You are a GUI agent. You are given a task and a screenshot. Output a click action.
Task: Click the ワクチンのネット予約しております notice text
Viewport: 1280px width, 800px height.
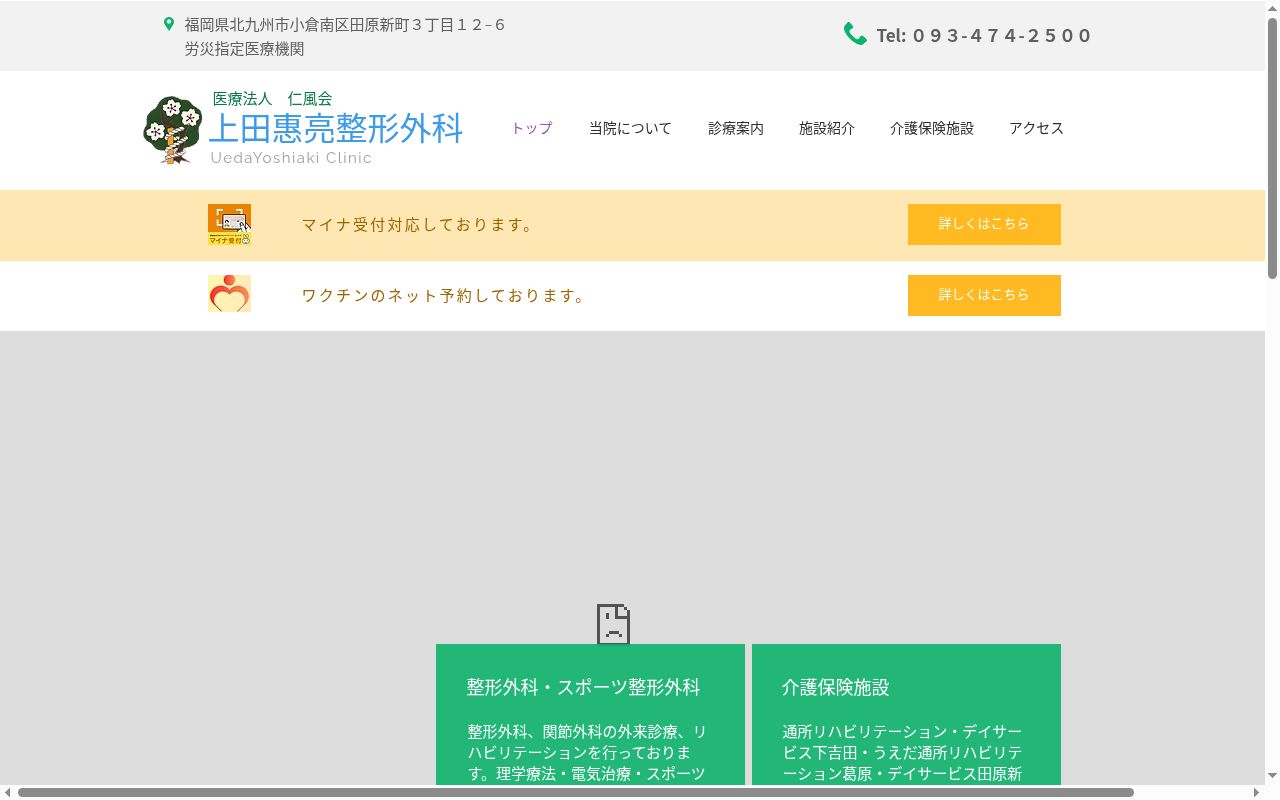click(444, 296)
